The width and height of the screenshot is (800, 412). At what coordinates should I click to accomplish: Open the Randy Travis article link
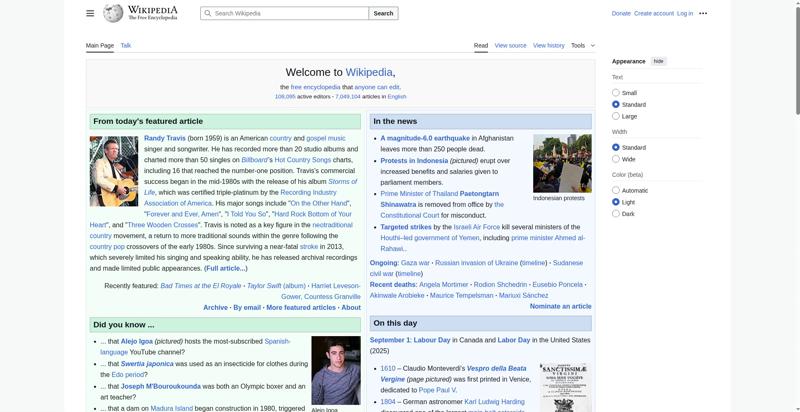click(x=165, y=138)
